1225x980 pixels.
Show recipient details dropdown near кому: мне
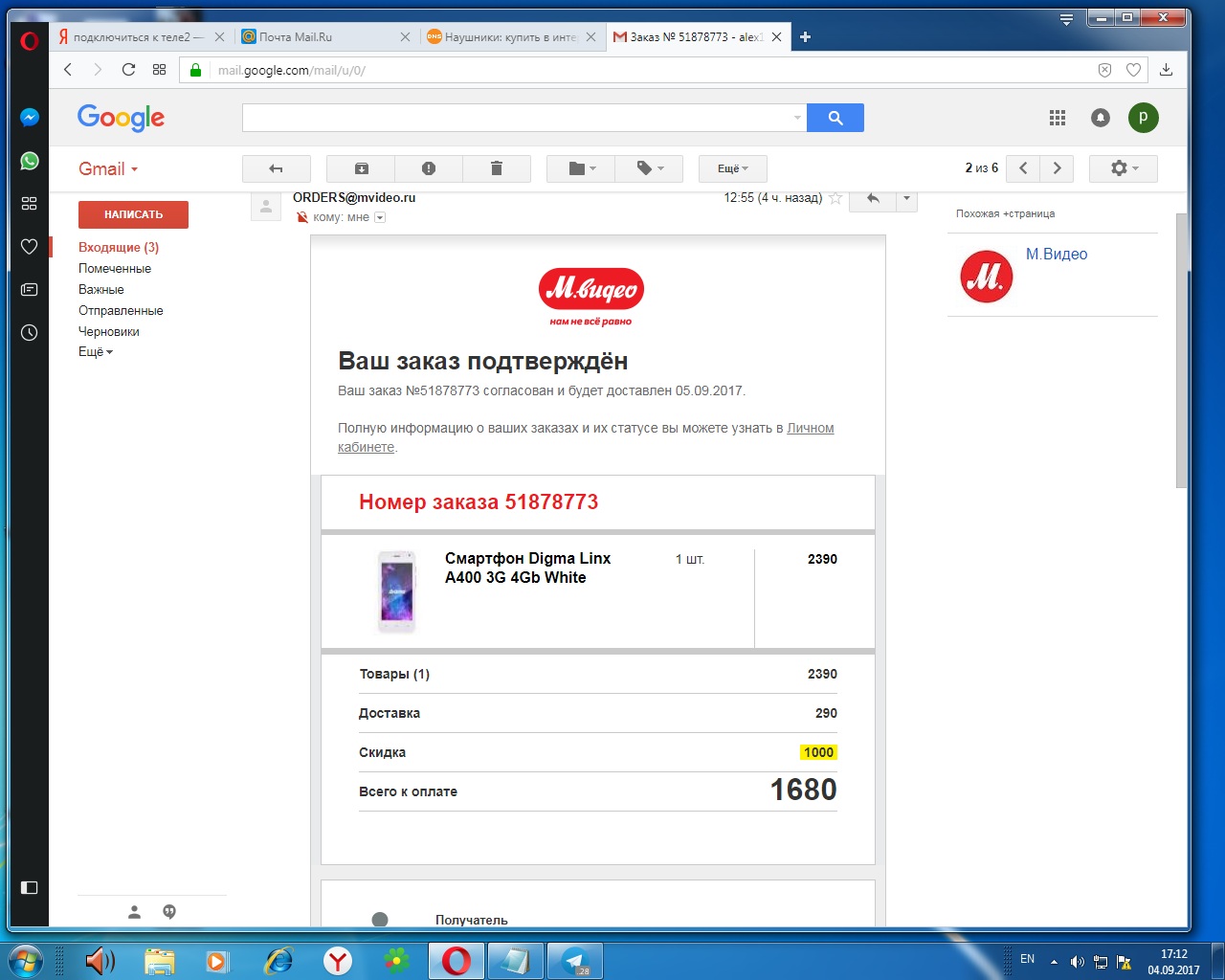(x=380, y=217)
